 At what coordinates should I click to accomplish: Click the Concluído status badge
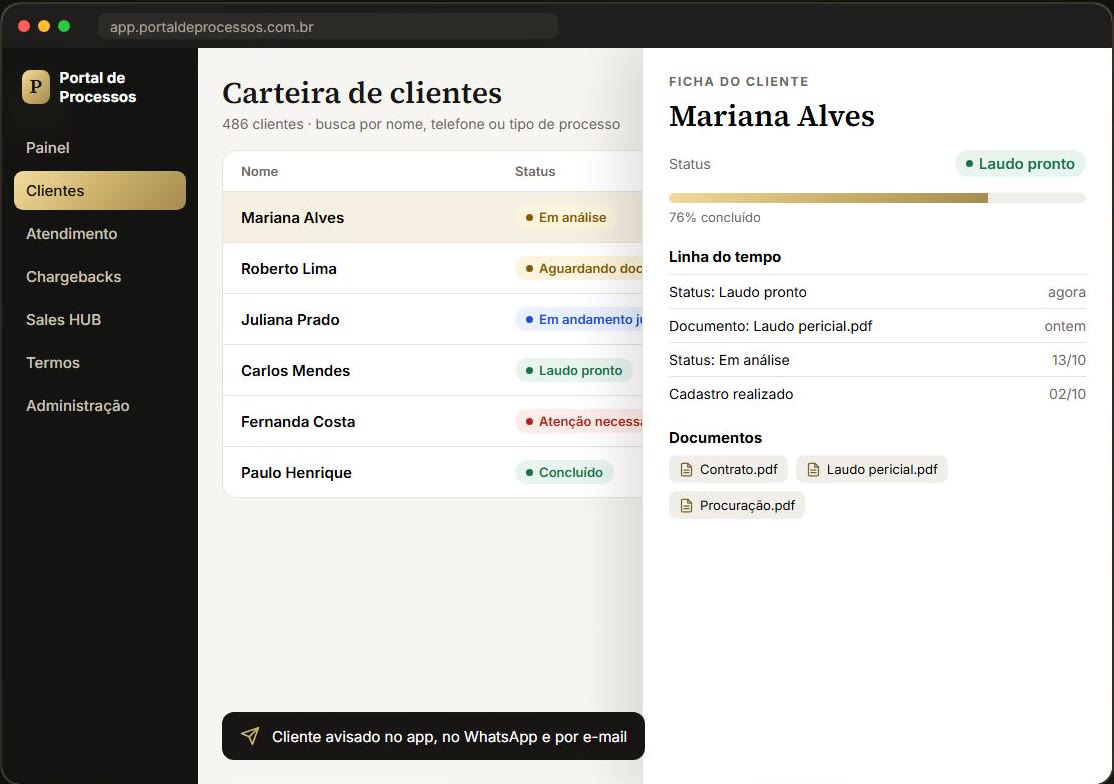tap(564, 472)
